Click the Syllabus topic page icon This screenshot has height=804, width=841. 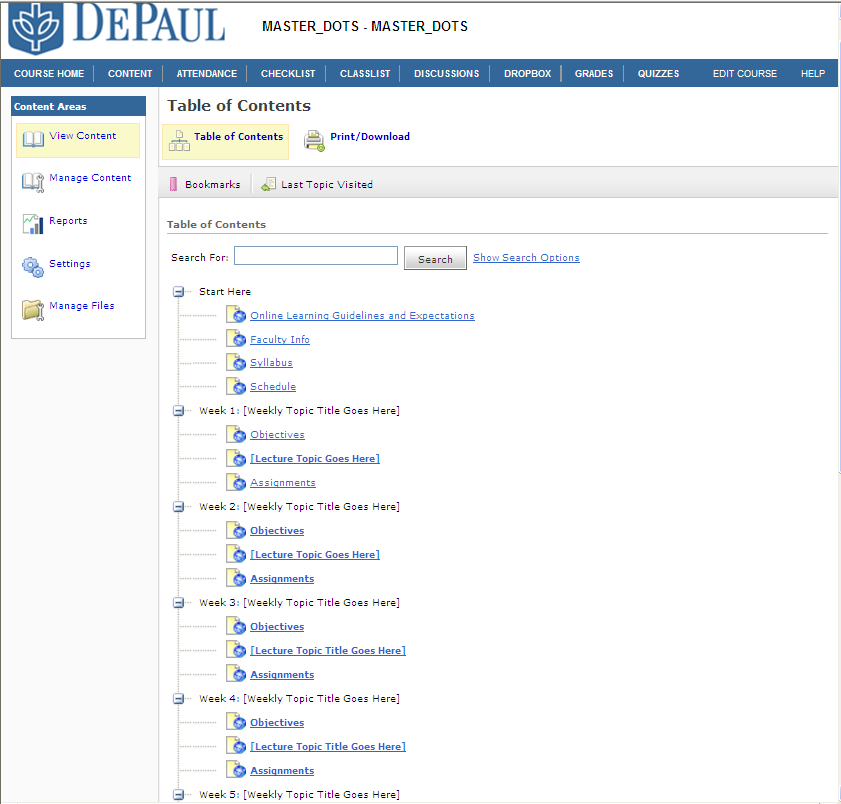pos(236,362)
